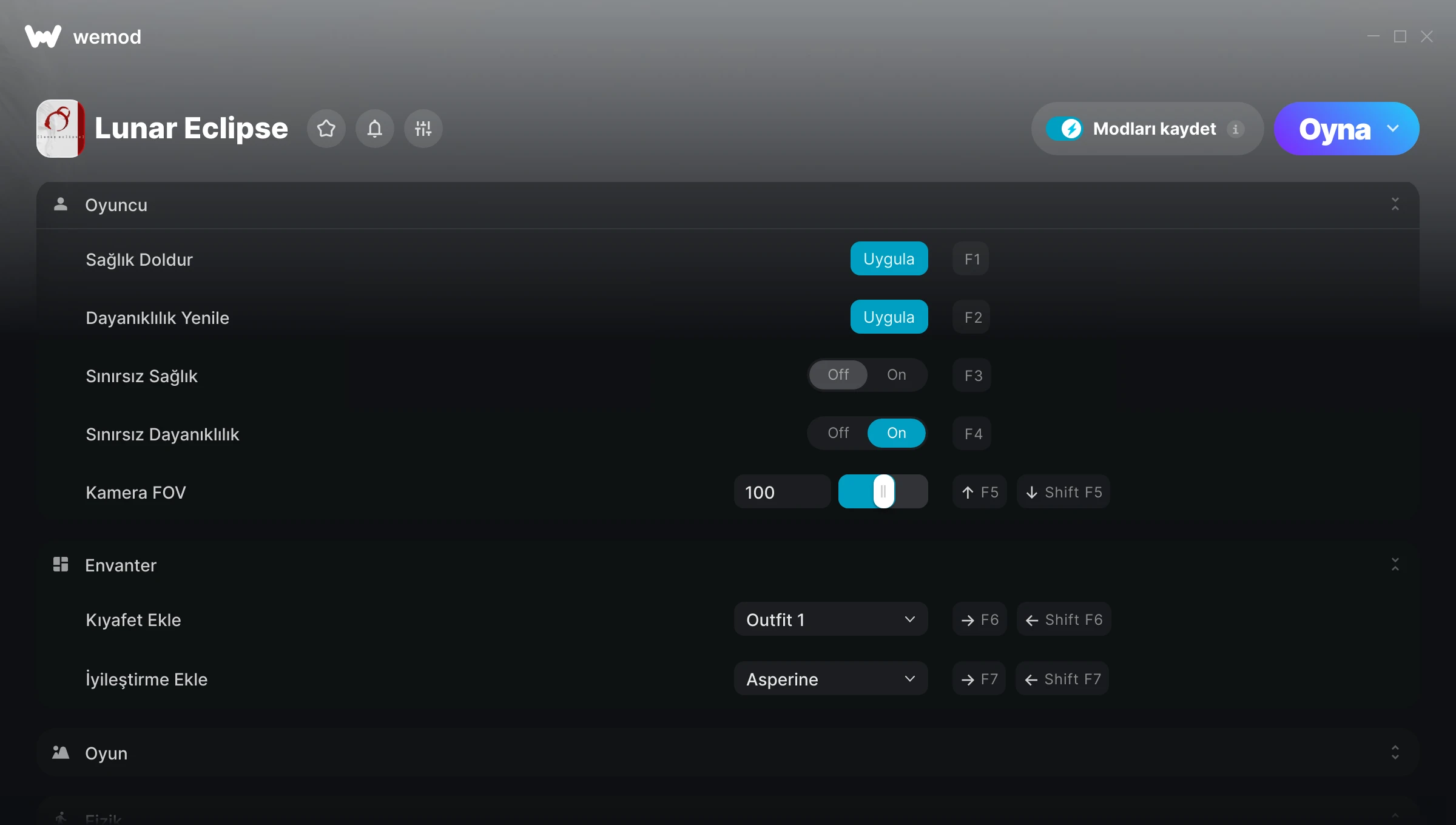Screen dimensions: 1456x825
Task: Expand the Oyun section
Action: pyautogui.click(x=1395, y=753)
